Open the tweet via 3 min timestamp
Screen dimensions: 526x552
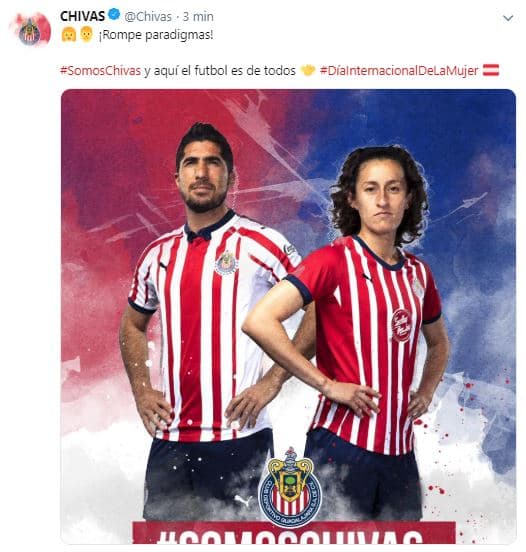(x=198, y=17)
